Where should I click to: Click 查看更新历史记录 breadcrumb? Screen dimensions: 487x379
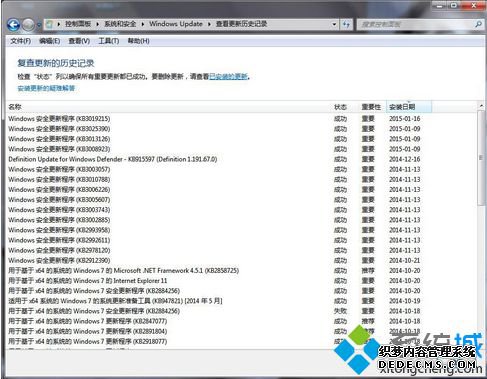click(241, 24)
